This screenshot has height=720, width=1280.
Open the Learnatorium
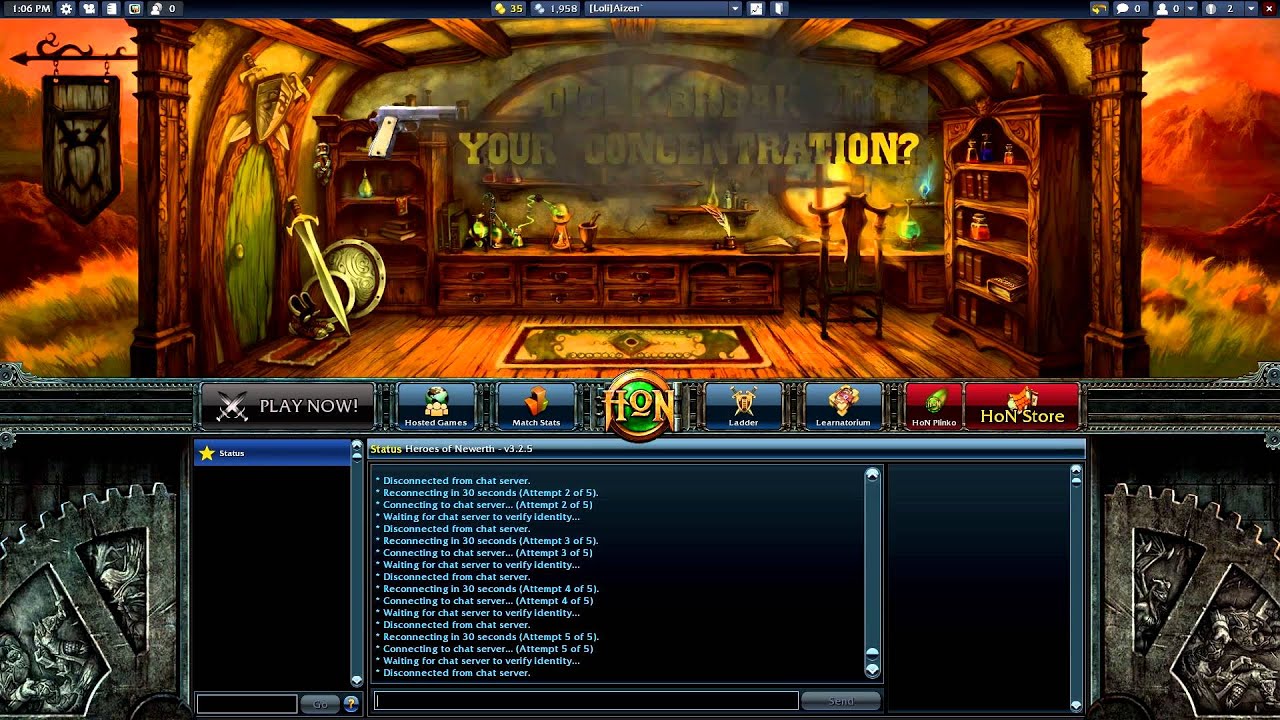point(843,406)
